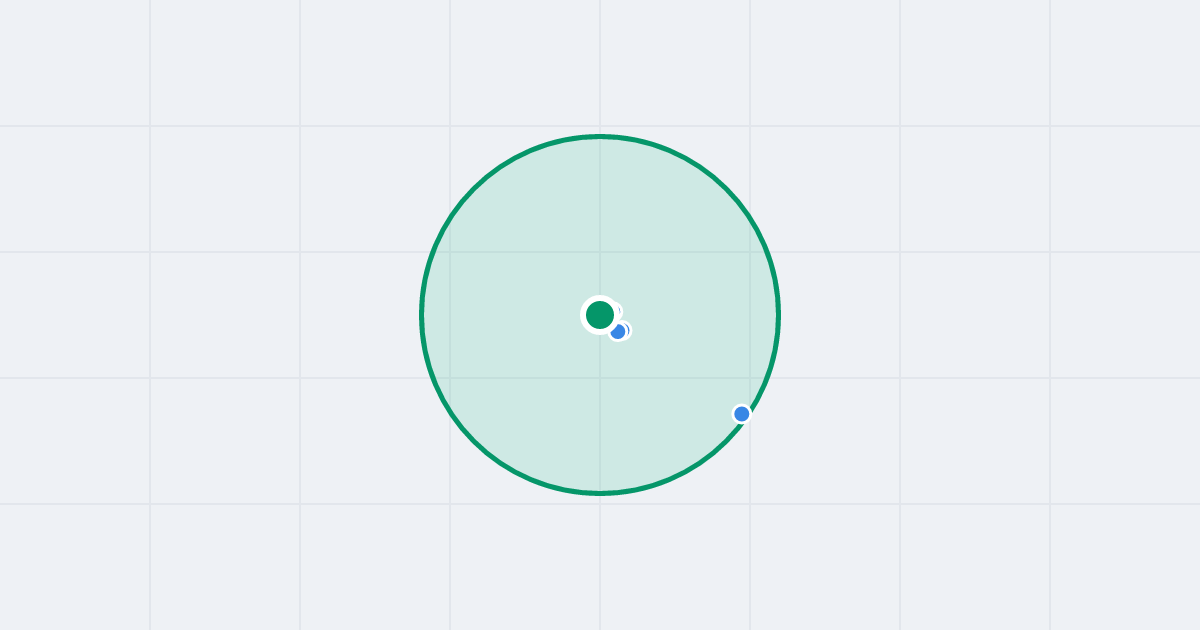Click the green circle outline at its topmost point
Image resolution: width=1200 pixels, height=630 pixels.
[600, 136]
